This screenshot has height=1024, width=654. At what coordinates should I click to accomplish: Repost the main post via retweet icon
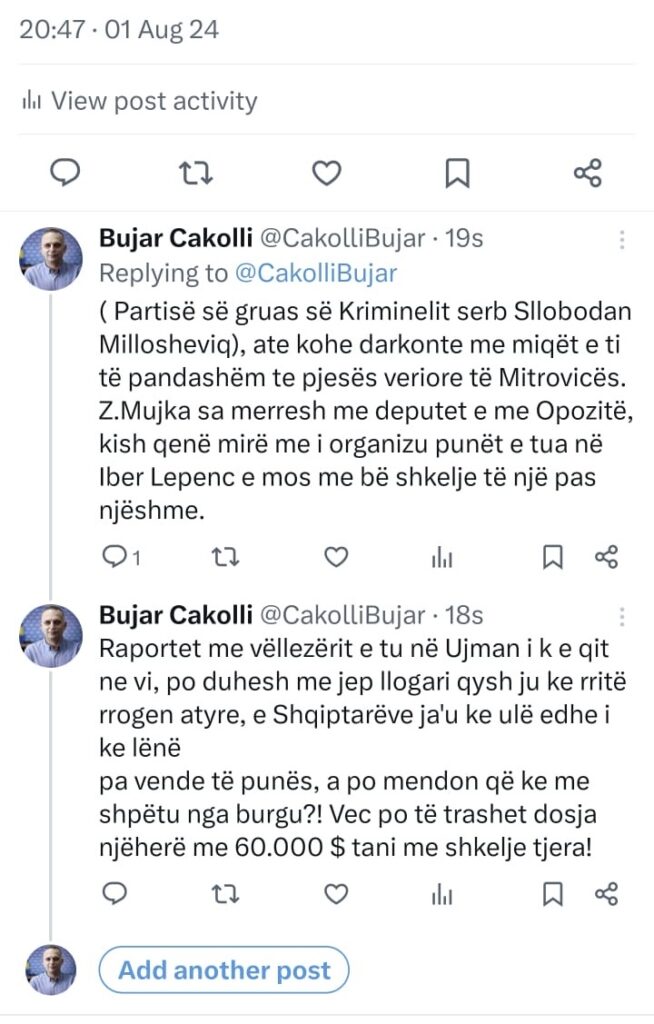point(196,174)
